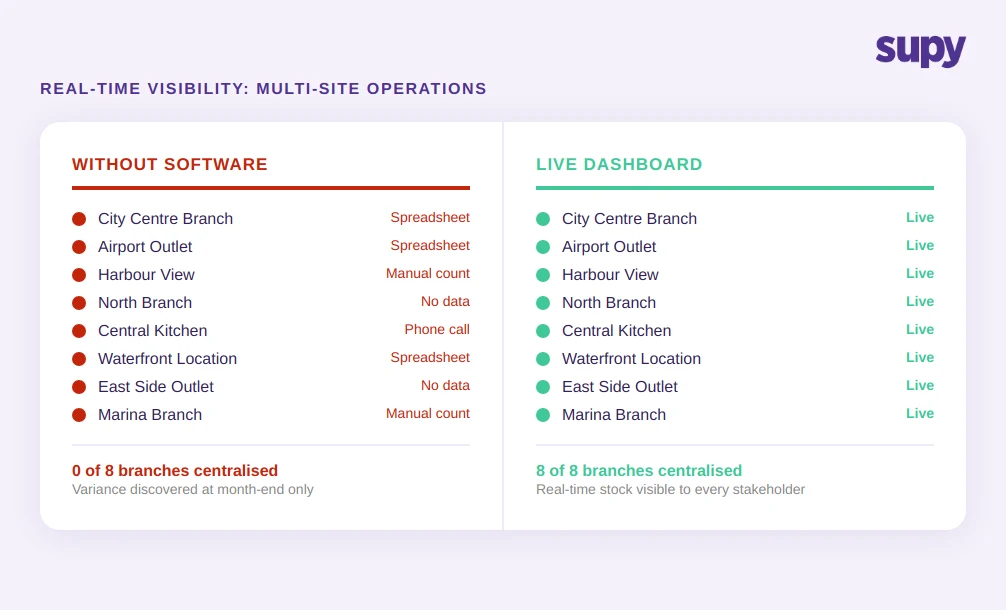Select East Side Outlet in Without Software list
The height and width of the screenshot is (610, 1006).
click(x=156, y=387)
